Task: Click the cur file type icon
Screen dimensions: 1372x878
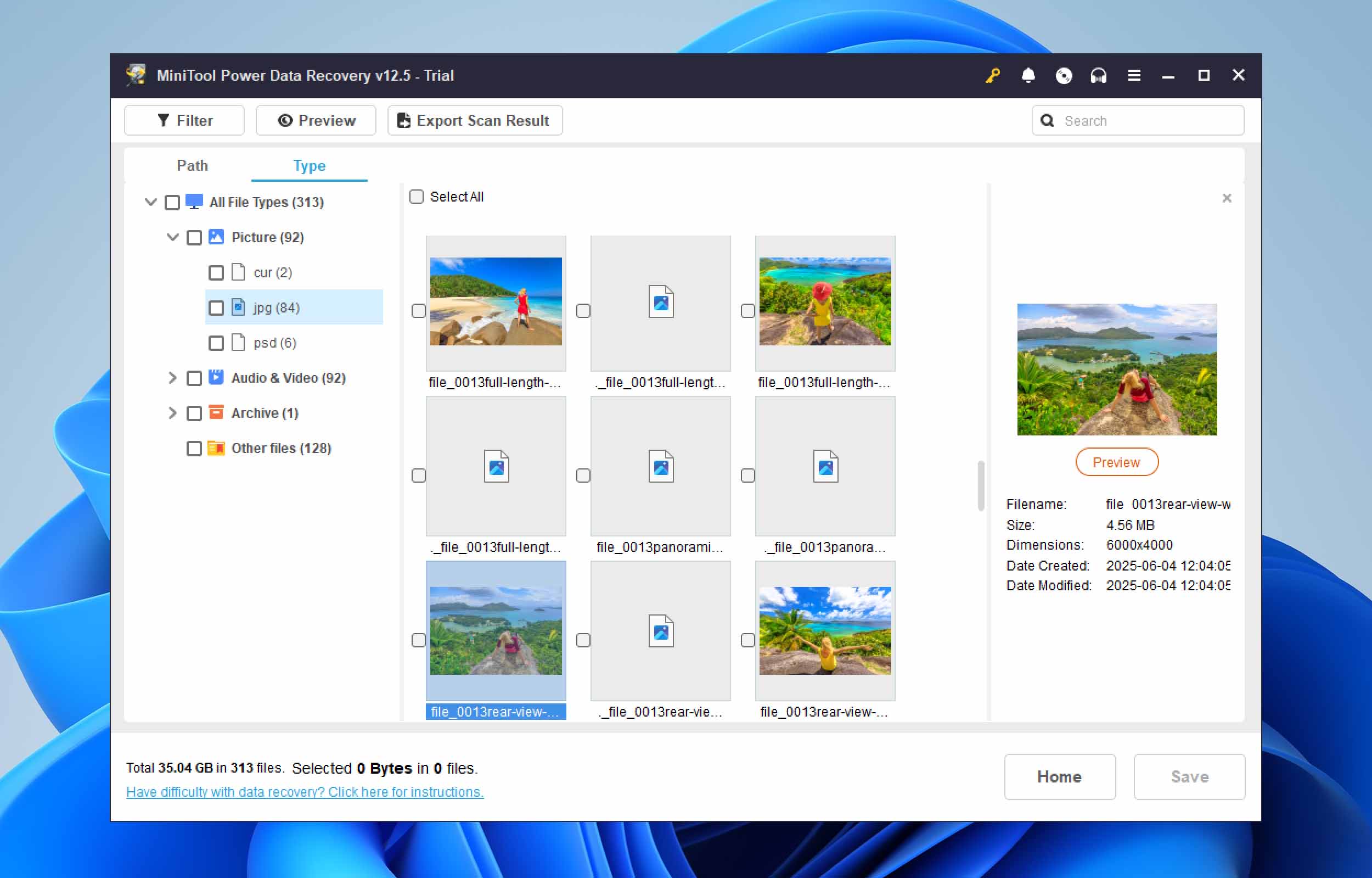Action: click(238, 272)
